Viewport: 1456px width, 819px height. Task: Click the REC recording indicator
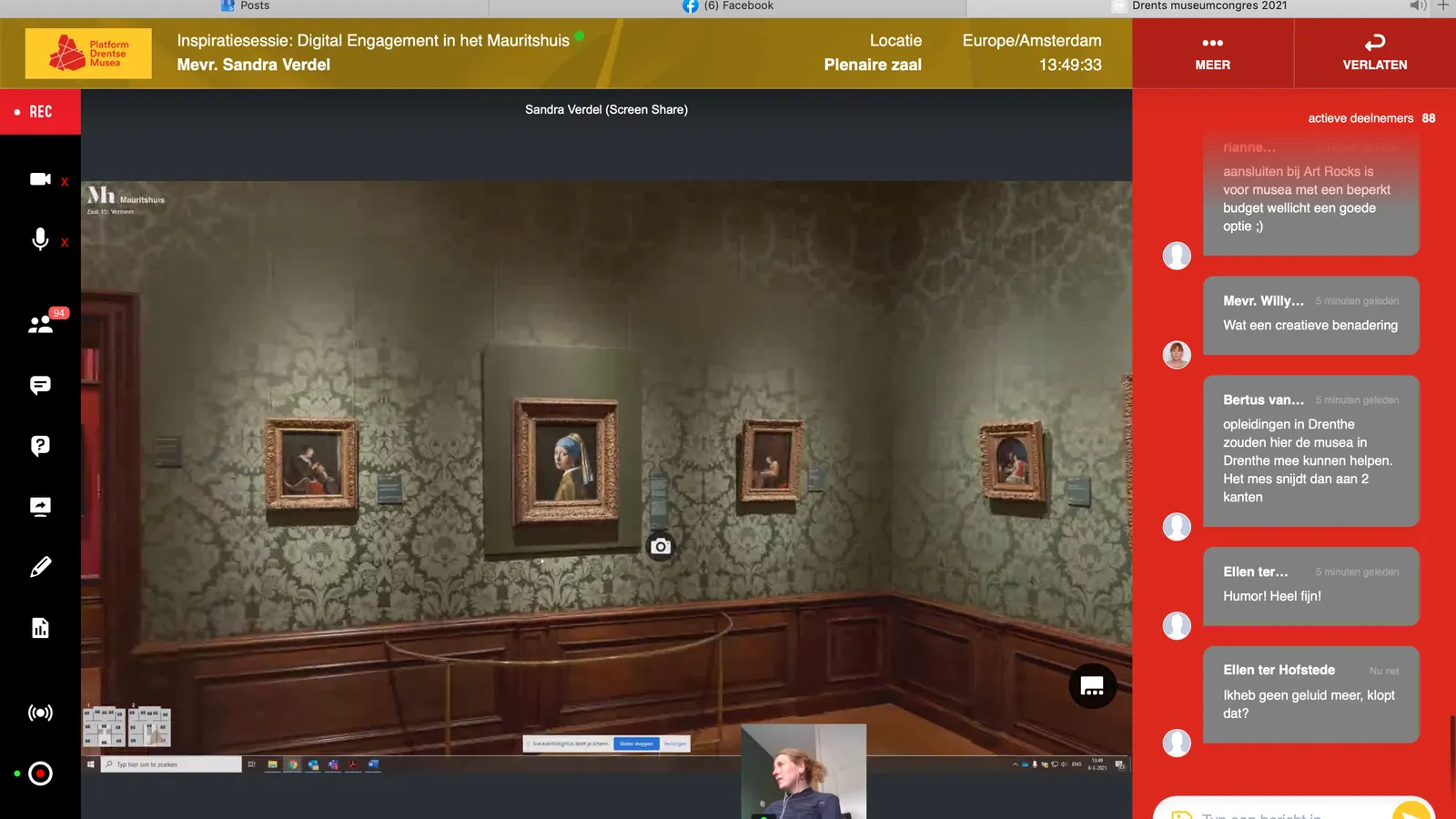(35, 111)
